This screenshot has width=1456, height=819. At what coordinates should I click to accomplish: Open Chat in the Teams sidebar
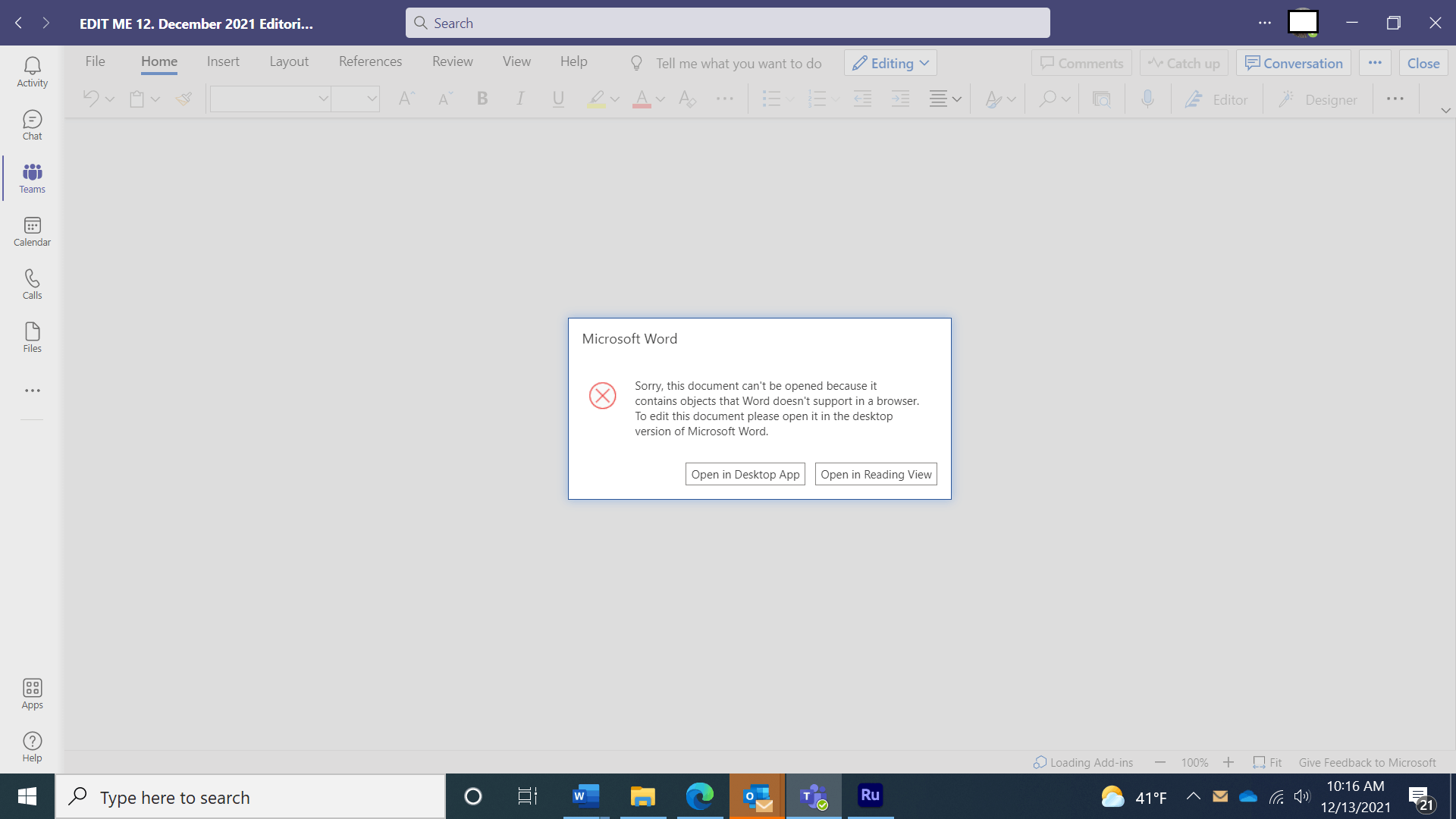[x=32, y=125]
